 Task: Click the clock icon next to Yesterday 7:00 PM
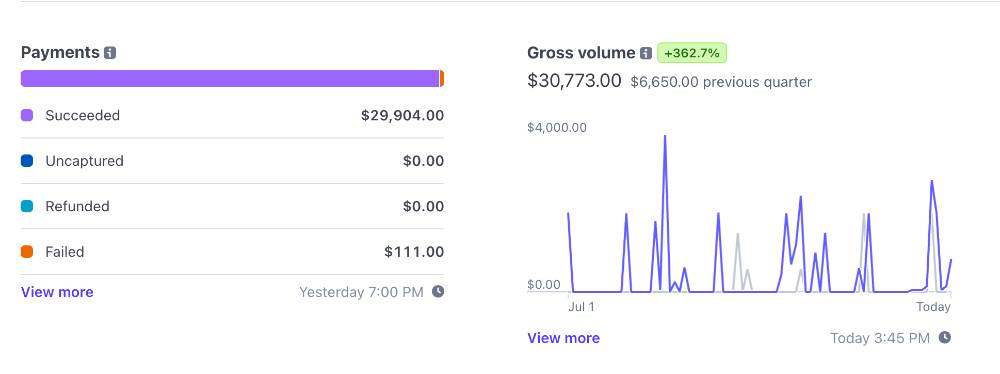pos(438,292)
